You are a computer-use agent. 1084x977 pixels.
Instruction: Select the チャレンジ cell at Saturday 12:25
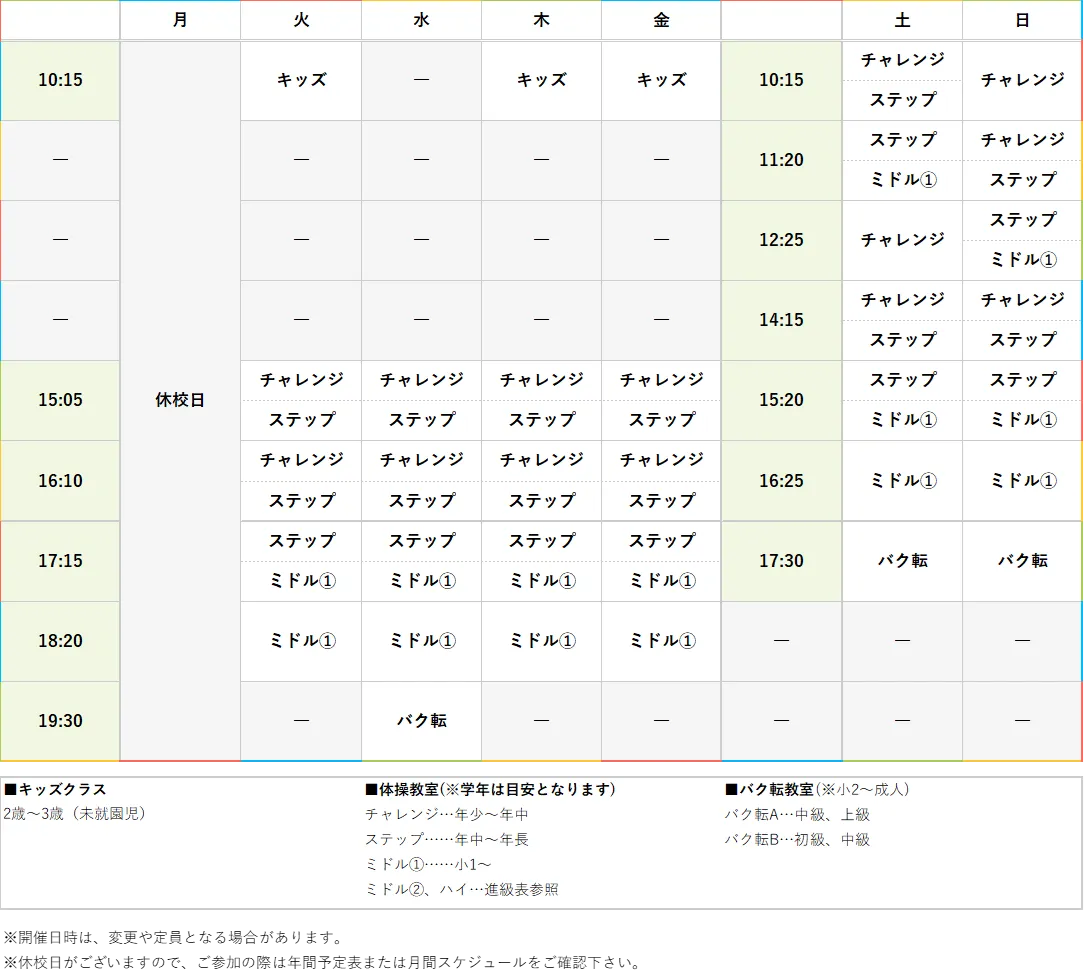pyautogui.click(x=902, y=240)
